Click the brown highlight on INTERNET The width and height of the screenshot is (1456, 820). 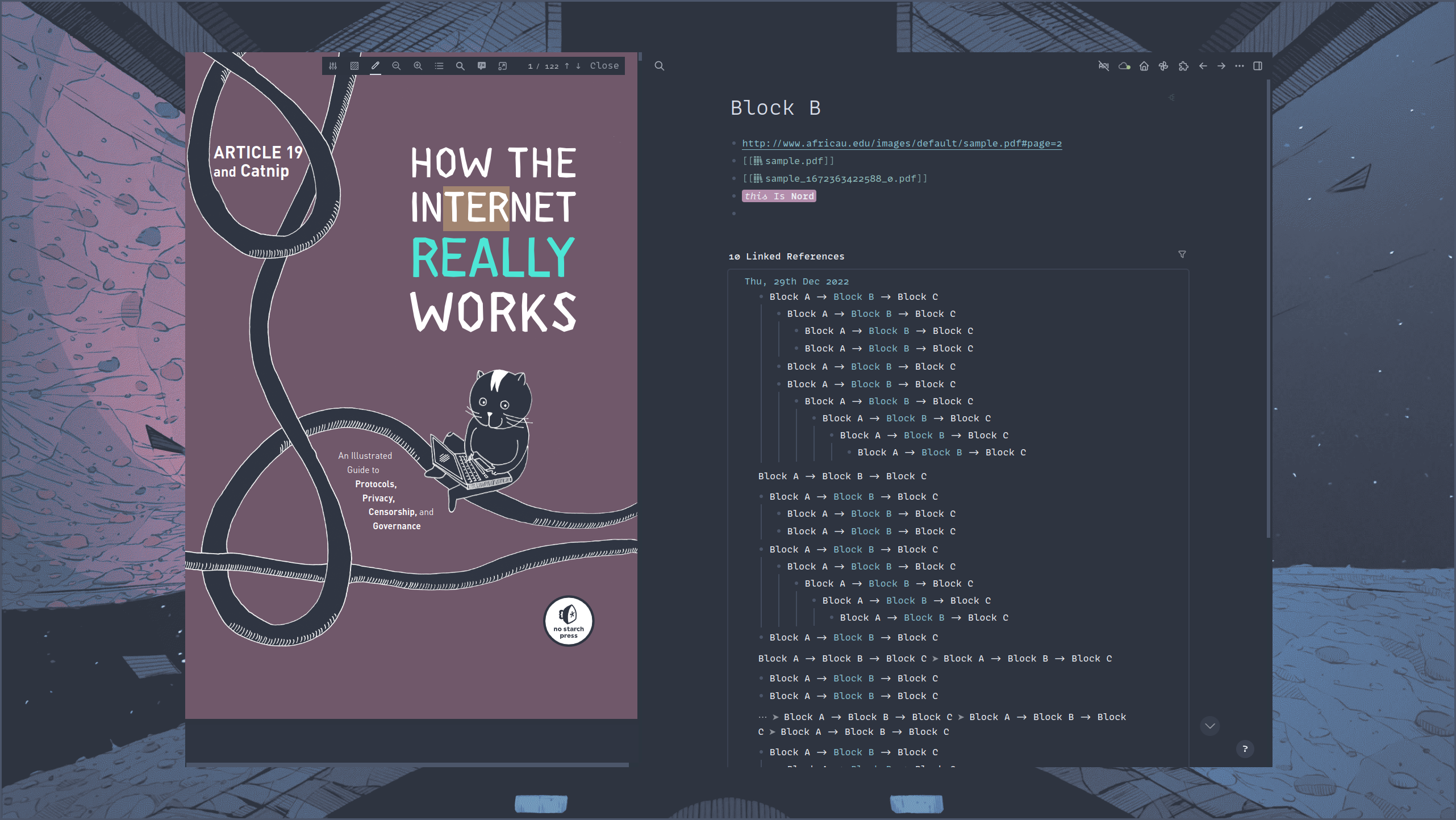point(476,208)
